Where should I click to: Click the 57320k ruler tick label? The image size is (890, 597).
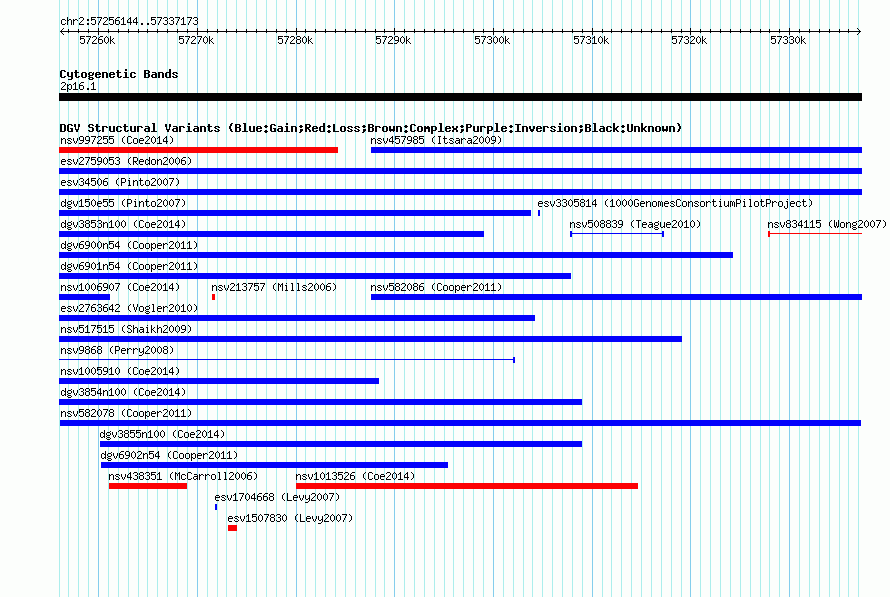[689, 40]
